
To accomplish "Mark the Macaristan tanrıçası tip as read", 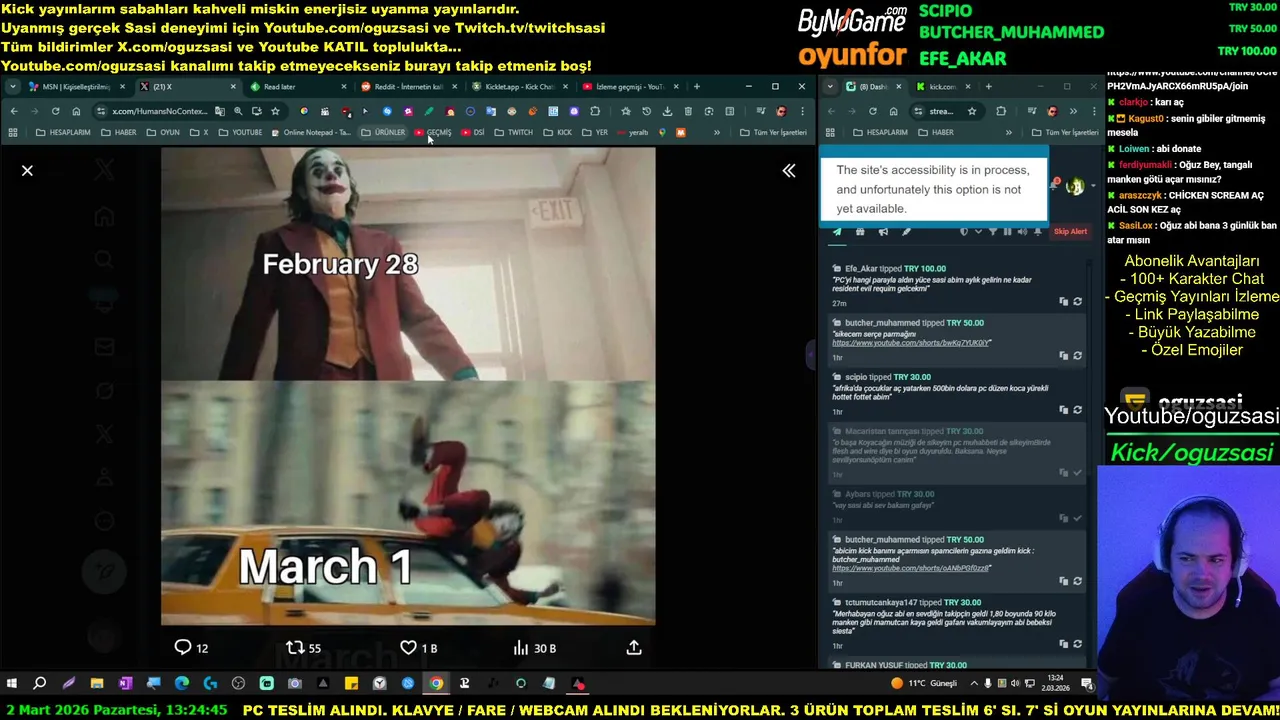I will [1077, 473].
